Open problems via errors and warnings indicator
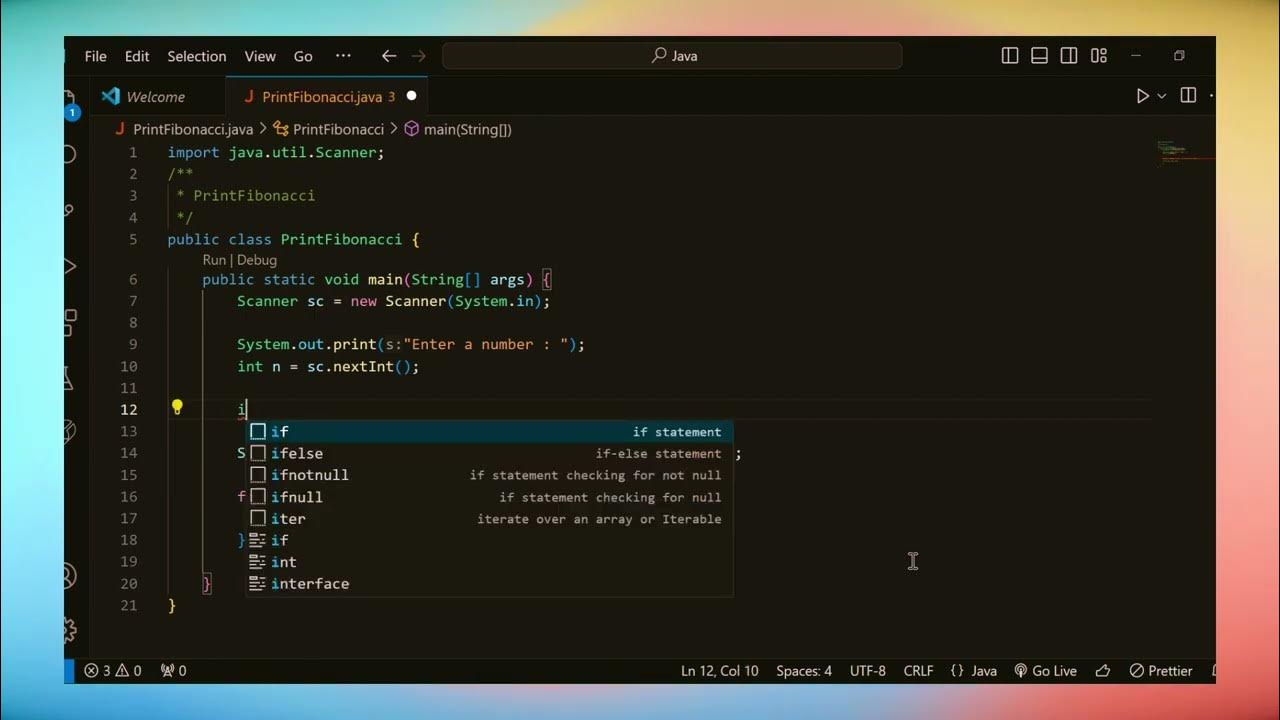The width and height of the screenshot is (1280, 720). click(113, 671)
